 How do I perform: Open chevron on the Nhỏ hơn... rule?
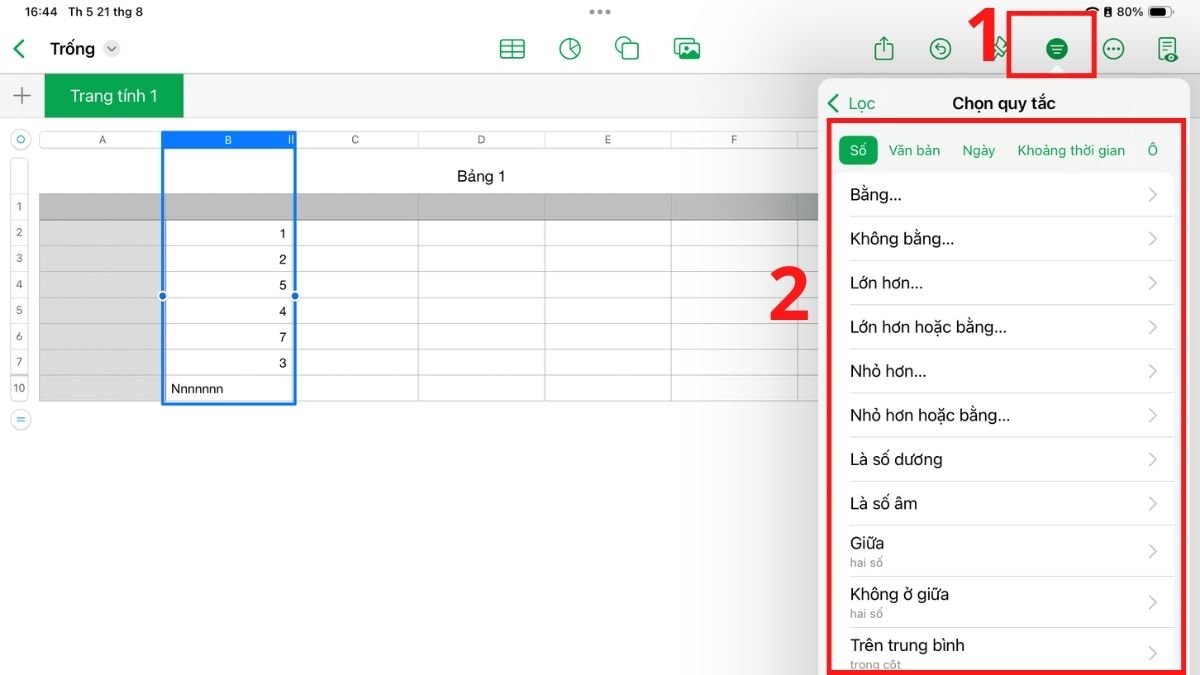tap(1152, 371)
